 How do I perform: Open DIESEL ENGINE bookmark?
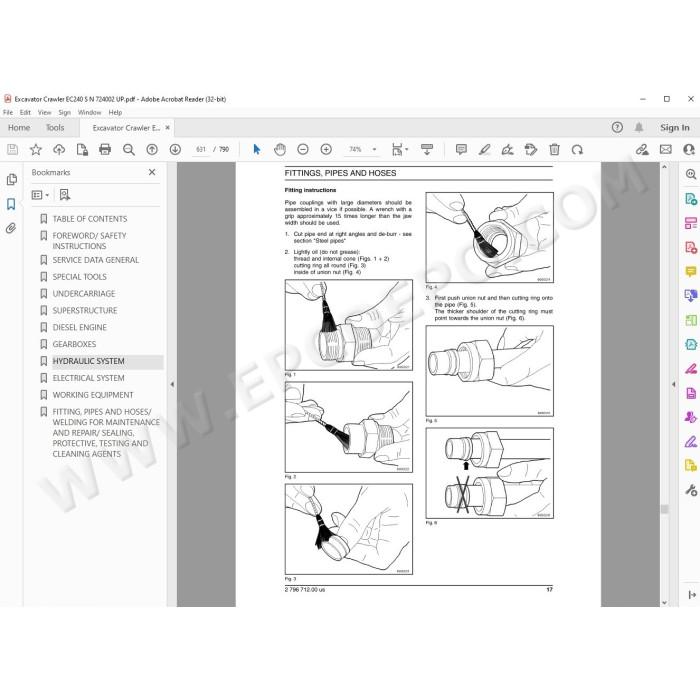[79, 327]
